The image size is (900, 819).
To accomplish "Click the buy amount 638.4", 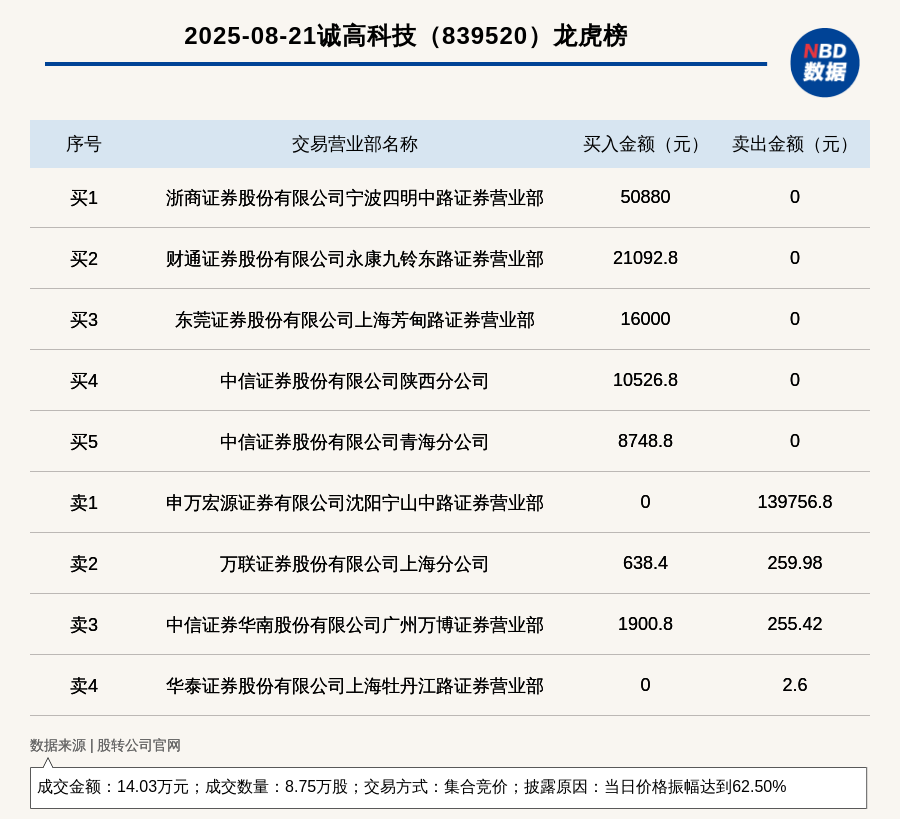I will tap(645, 562).
